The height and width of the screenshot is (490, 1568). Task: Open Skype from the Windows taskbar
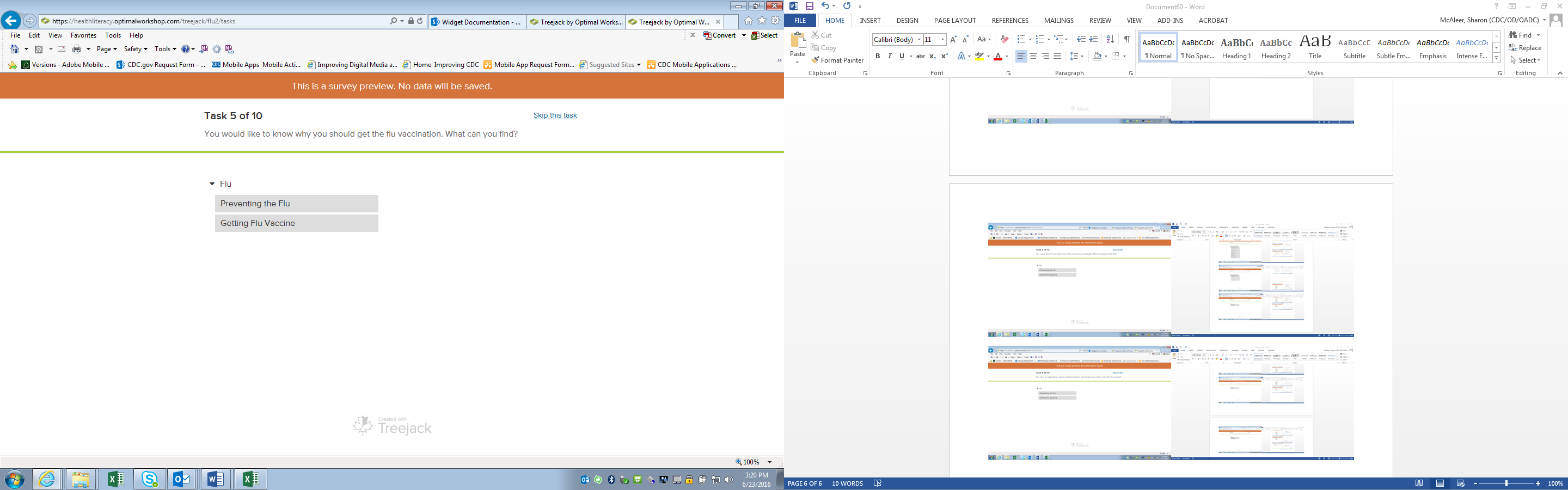(149, 480)
